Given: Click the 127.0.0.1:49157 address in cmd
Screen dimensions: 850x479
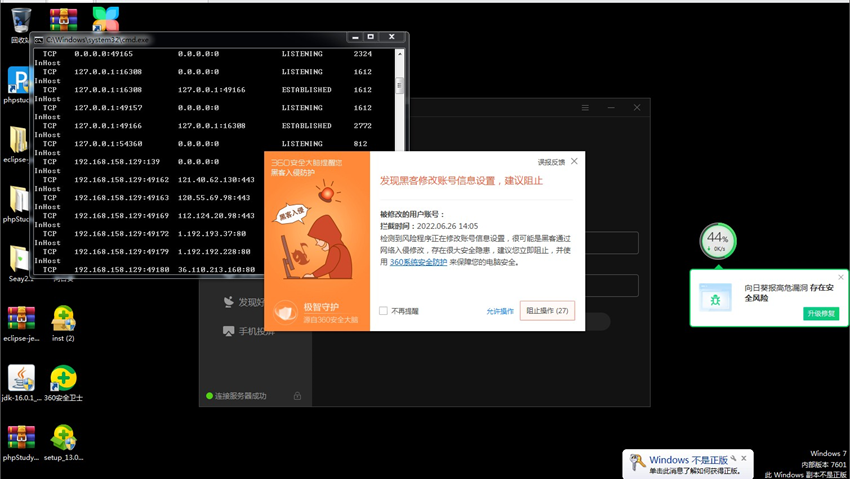Looking at the screenshot, I should (108, 108).
